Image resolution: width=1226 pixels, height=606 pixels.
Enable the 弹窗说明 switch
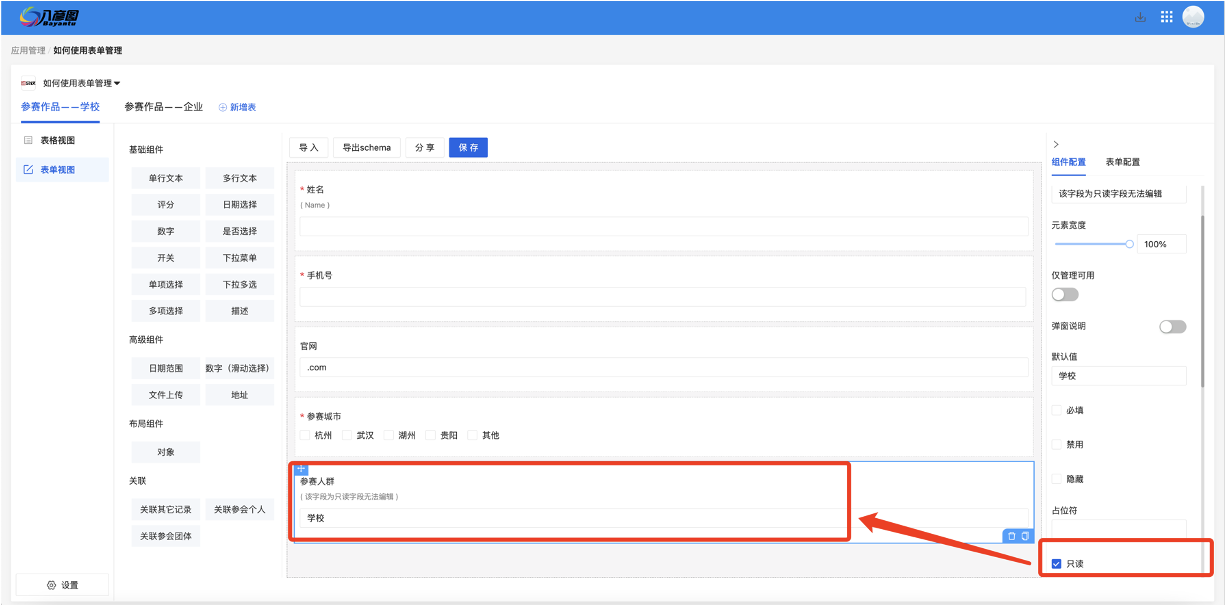(x=1172, y=327)
